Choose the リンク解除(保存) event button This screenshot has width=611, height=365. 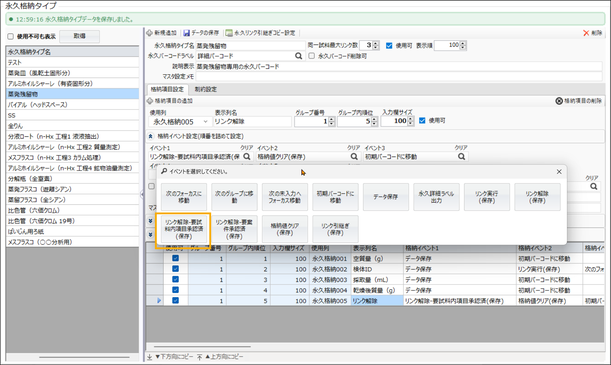537,197
